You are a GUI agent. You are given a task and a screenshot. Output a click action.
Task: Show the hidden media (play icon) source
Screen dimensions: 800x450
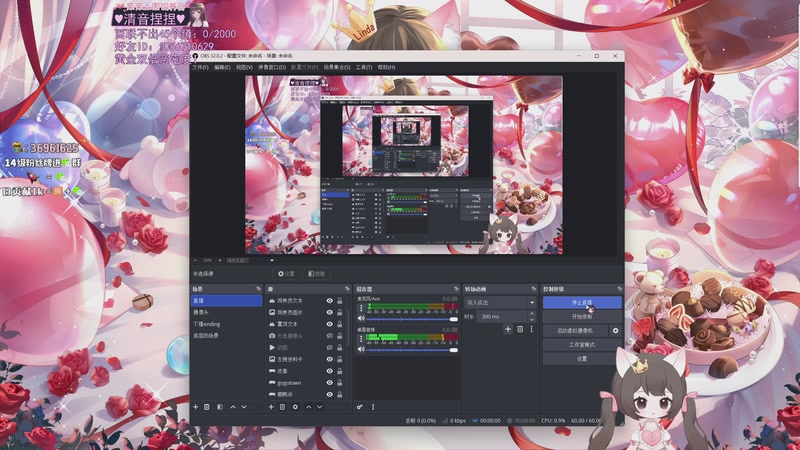click(330, 347)
